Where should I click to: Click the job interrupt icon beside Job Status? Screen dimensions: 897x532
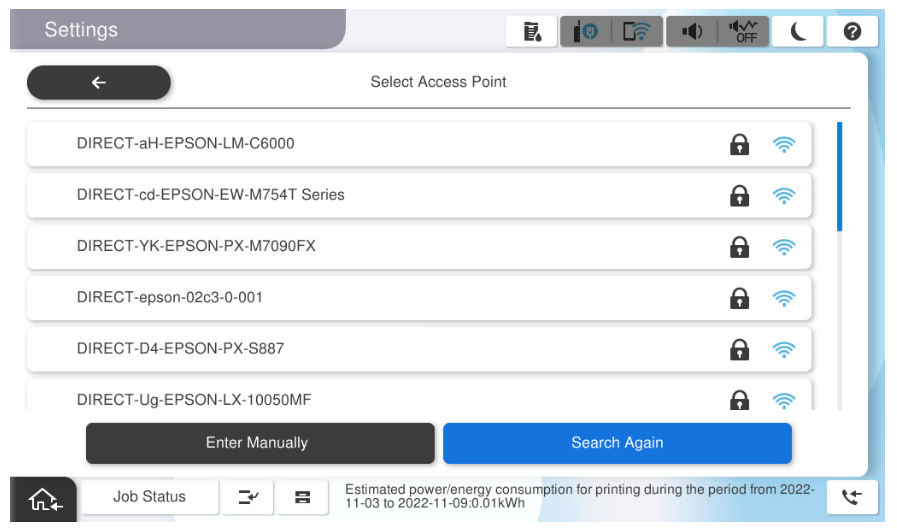click(x=248, y=497)
